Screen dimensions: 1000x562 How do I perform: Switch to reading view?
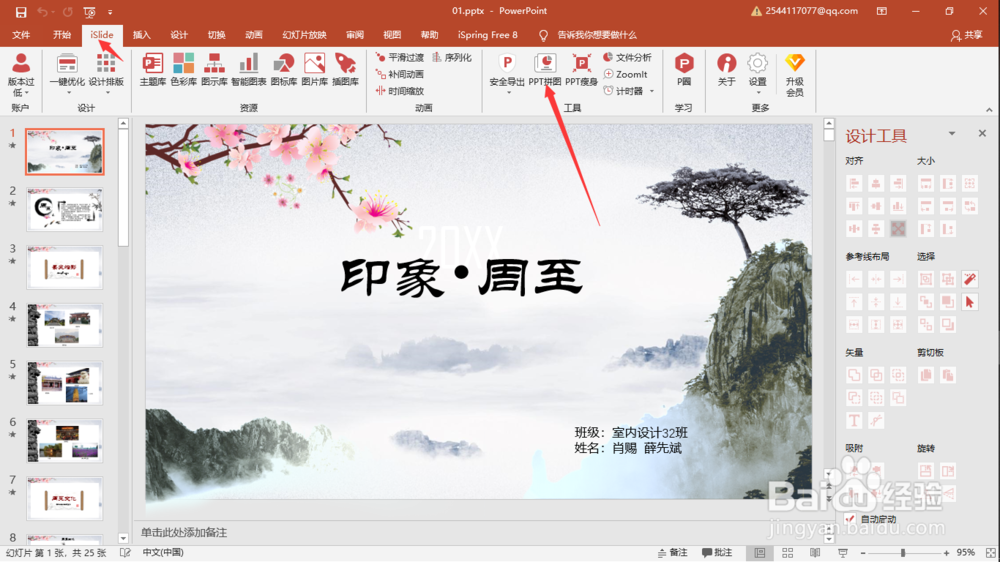pos(815,552)
